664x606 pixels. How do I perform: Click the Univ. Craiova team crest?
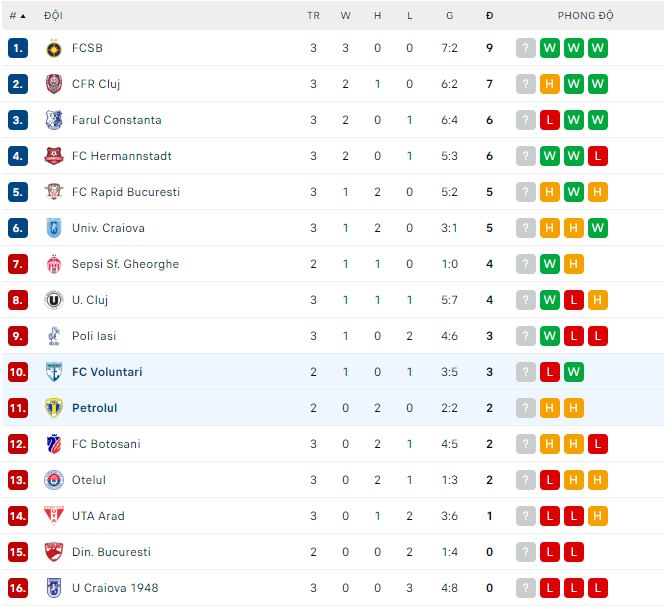[x=54, y=228]
